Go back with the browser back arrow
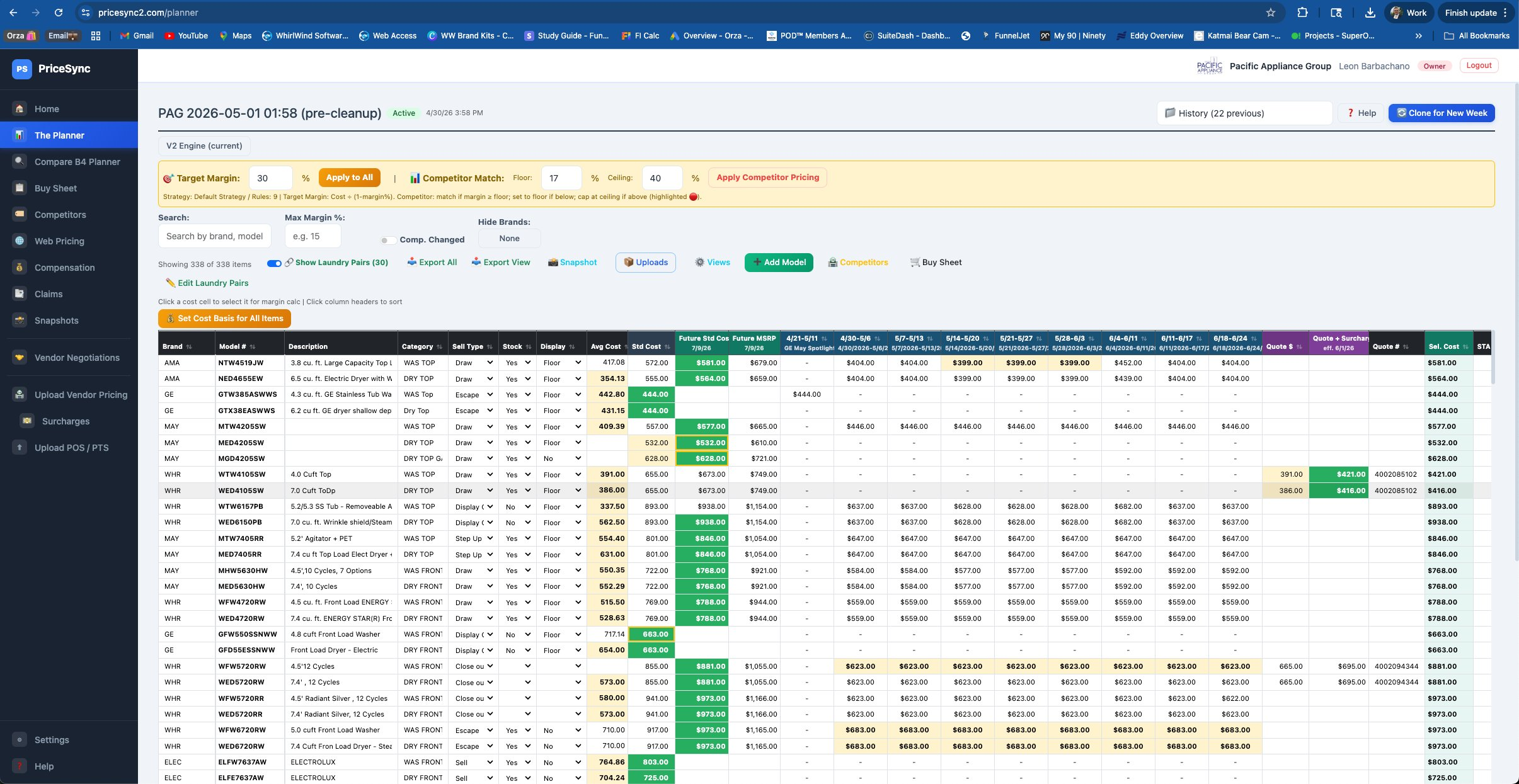 coord(13,13)
